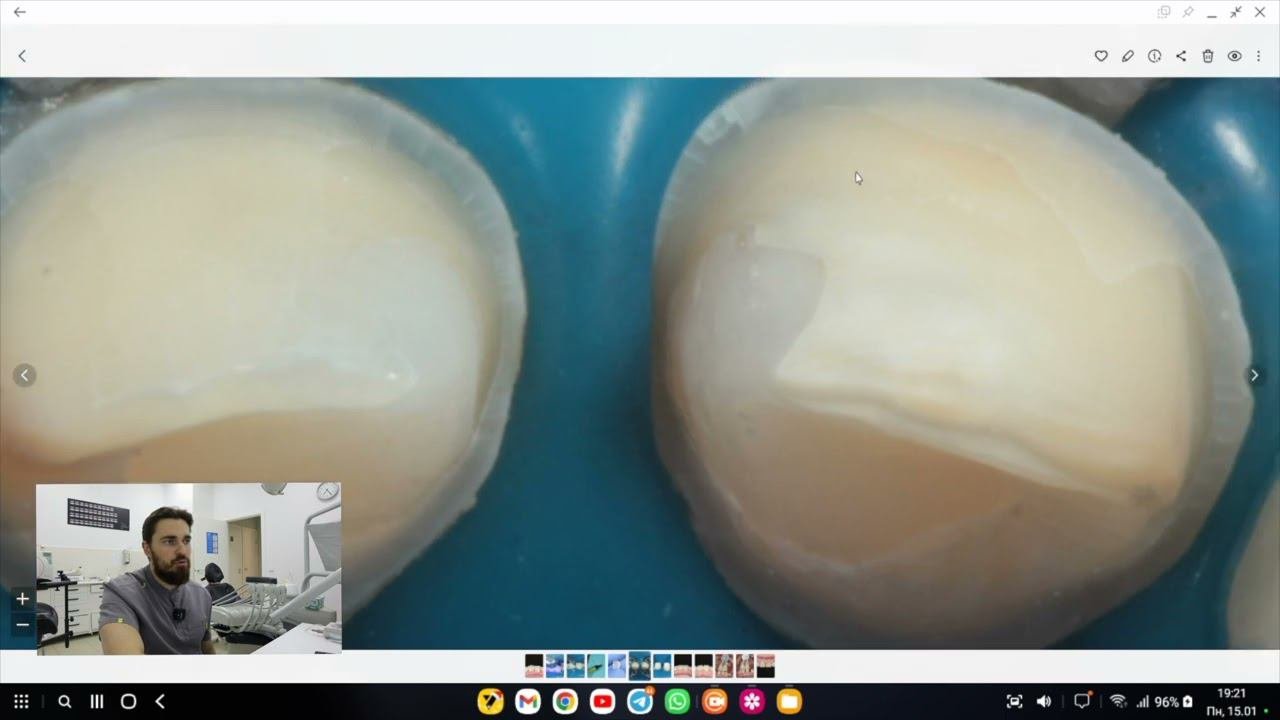Open volume control from the speaker icon
Image resolution: width=1280 pixels, height=720 pixels.
[x=1044, y=702]
